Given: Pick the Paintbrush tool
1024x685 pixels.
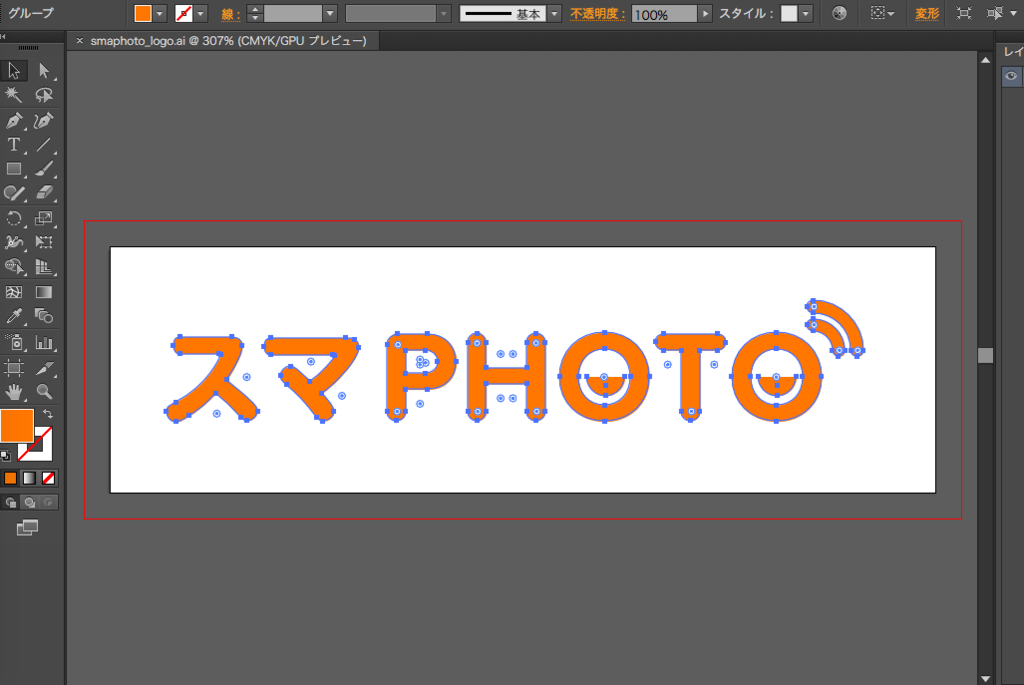Looking at the screenshot, I should pyautogui.click(x=44, y=169).
